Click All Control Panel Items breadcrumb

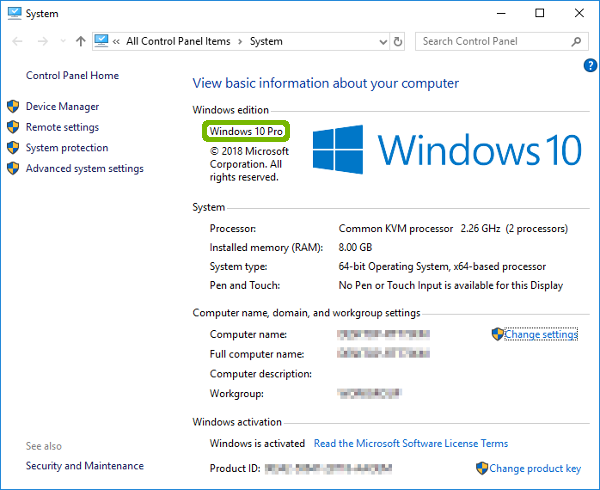click(178, 41)
